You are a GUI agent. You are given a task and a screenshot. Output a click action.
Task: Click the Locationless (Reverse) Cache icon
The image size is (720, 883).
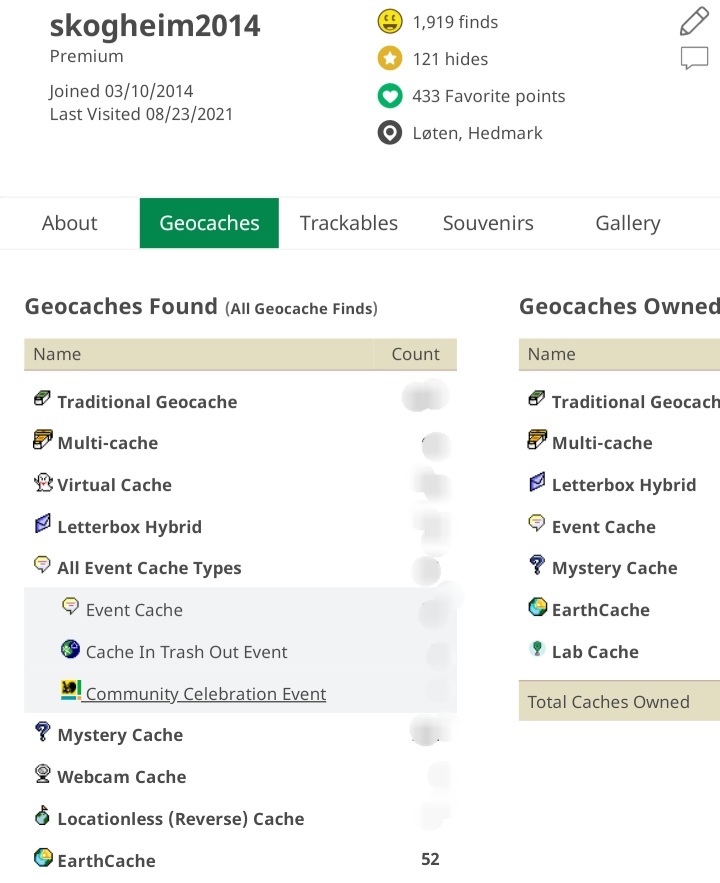tap(42, 815)
